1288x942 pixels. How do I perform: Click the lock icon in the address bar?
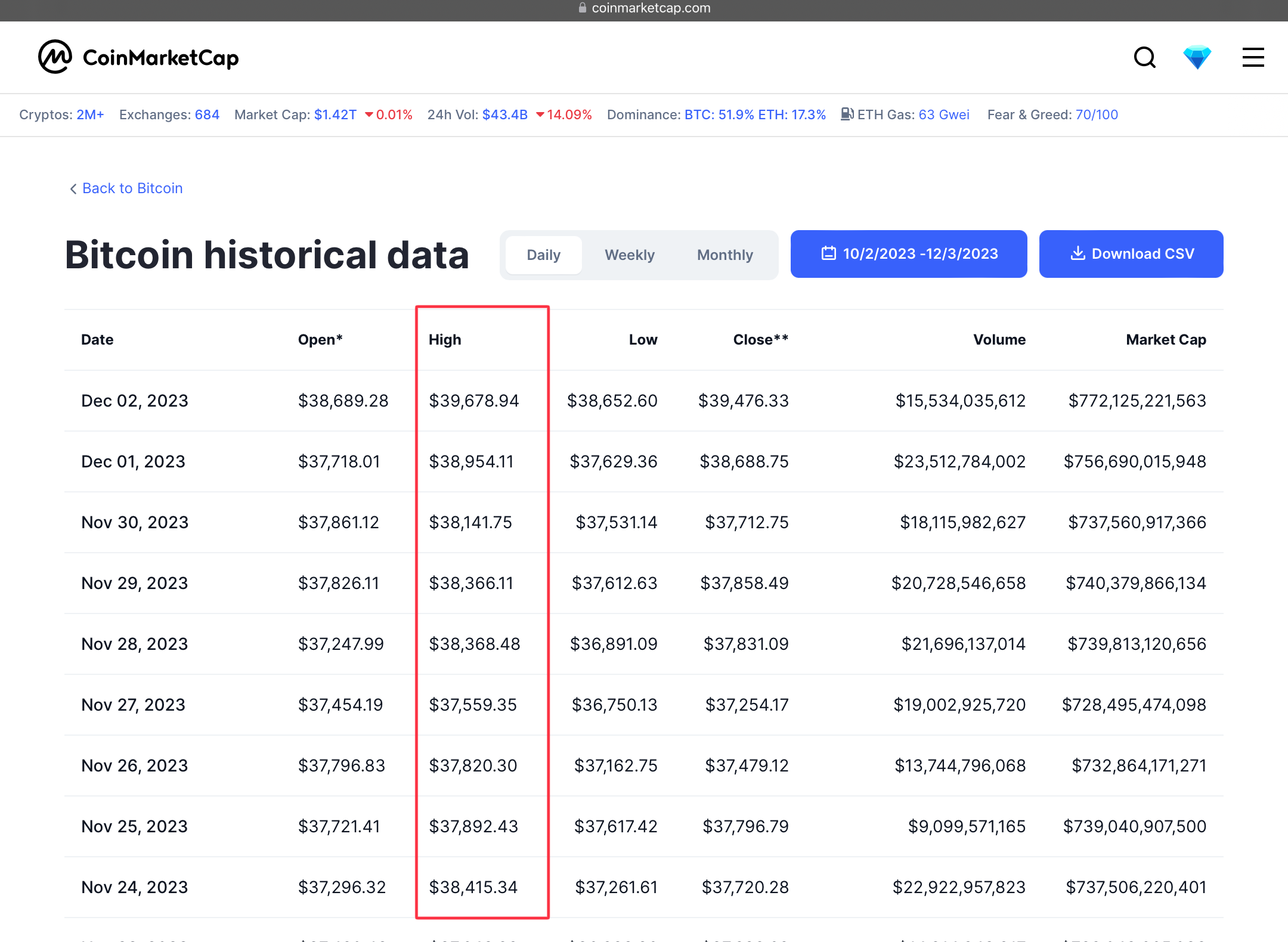pos(583,8)
